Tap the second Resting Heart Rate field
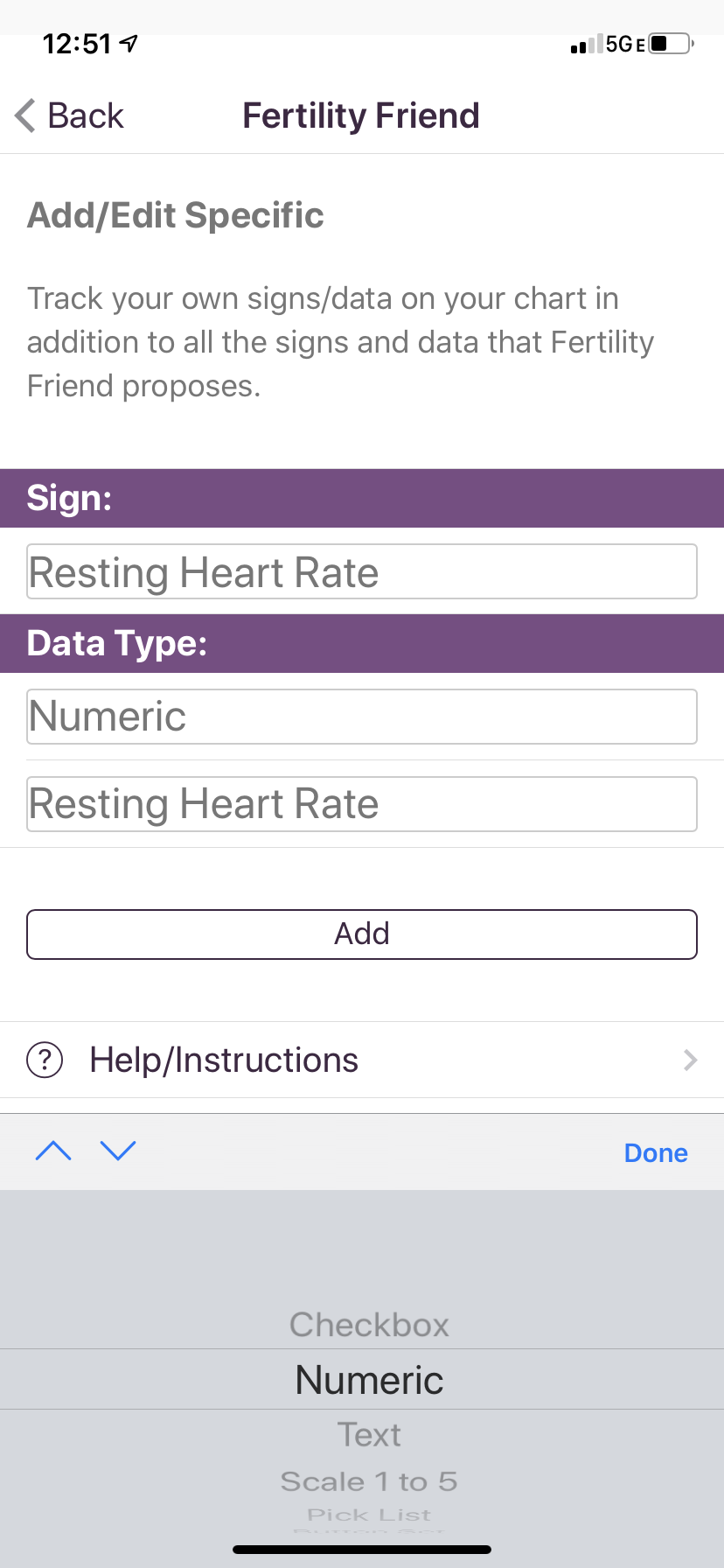Viewport: 724px width, 1568px height. tap(362, 804)
